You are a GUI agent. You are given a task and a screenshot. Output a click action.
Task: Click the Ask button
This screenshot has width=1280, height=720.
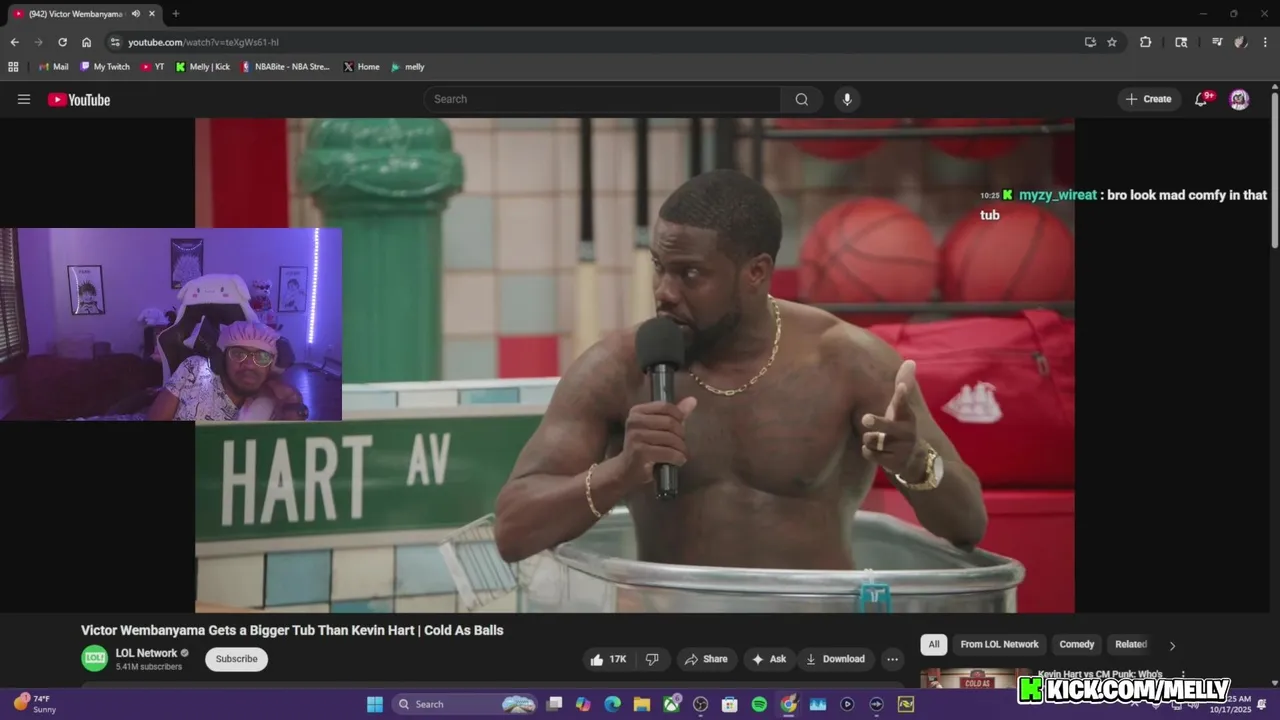pyautogui.click(x=769, y=659)
